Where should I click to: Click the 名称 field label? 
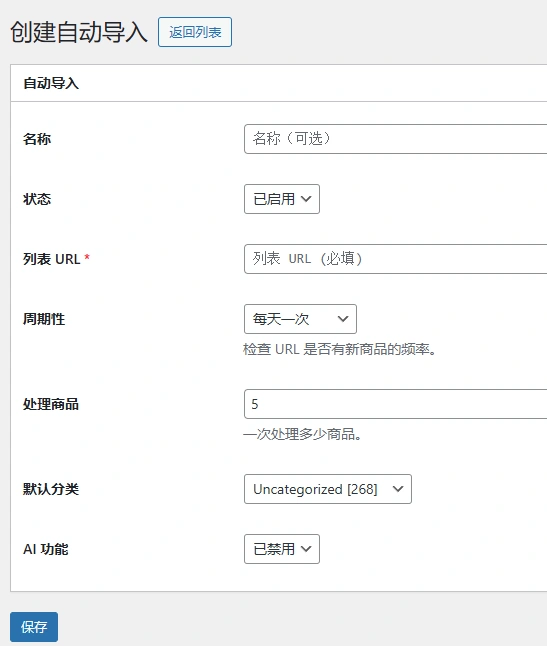[37, 139]
